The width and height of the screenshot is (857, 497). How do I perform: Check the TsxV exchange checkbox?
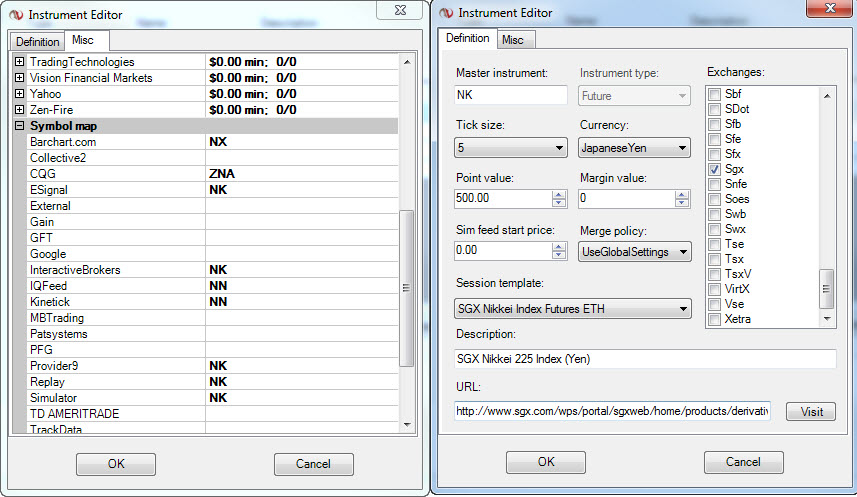tap(714, 274)
